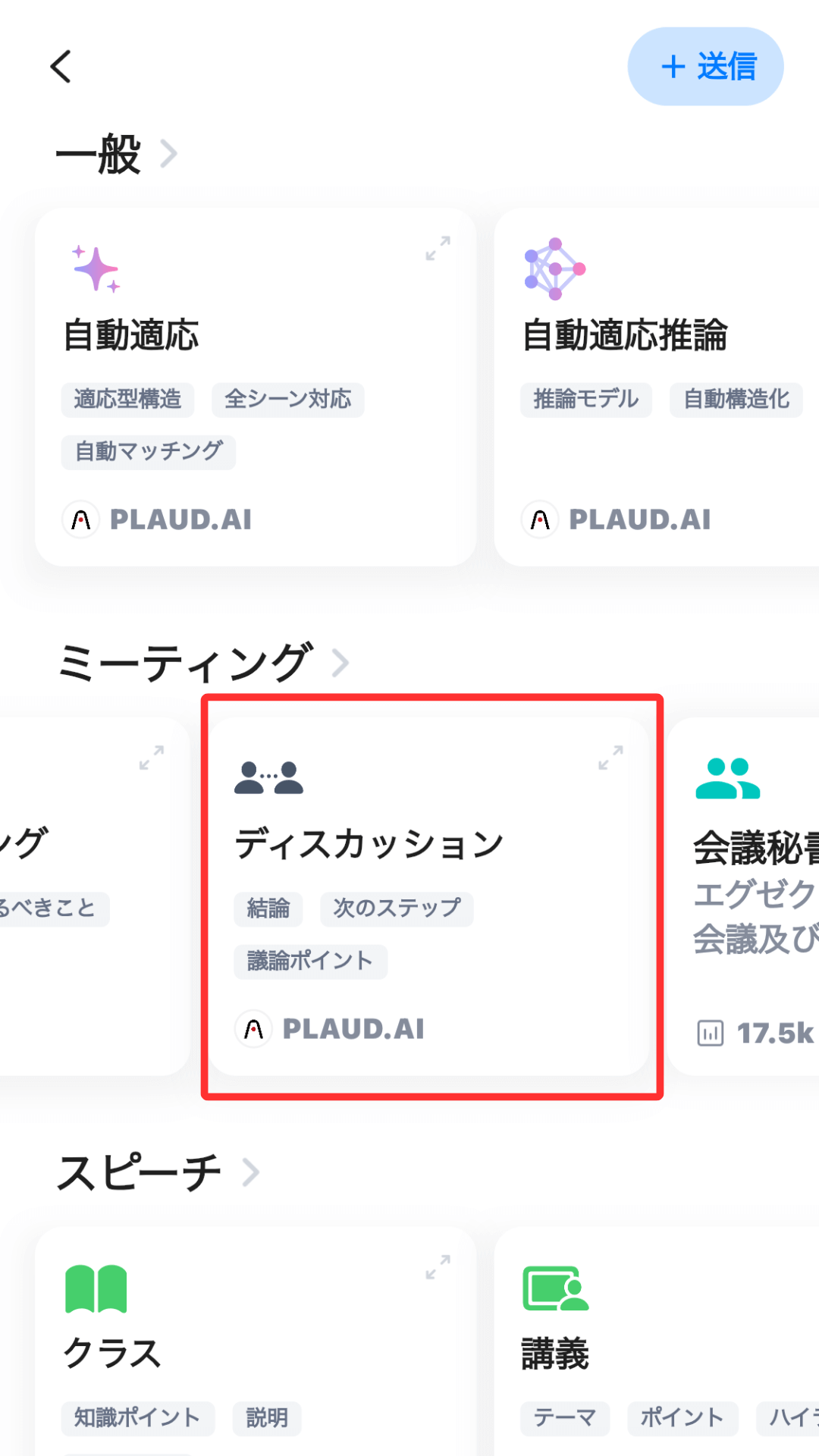
Task: Select the 適応型構造 tag
Action: (x=127, y=400)
